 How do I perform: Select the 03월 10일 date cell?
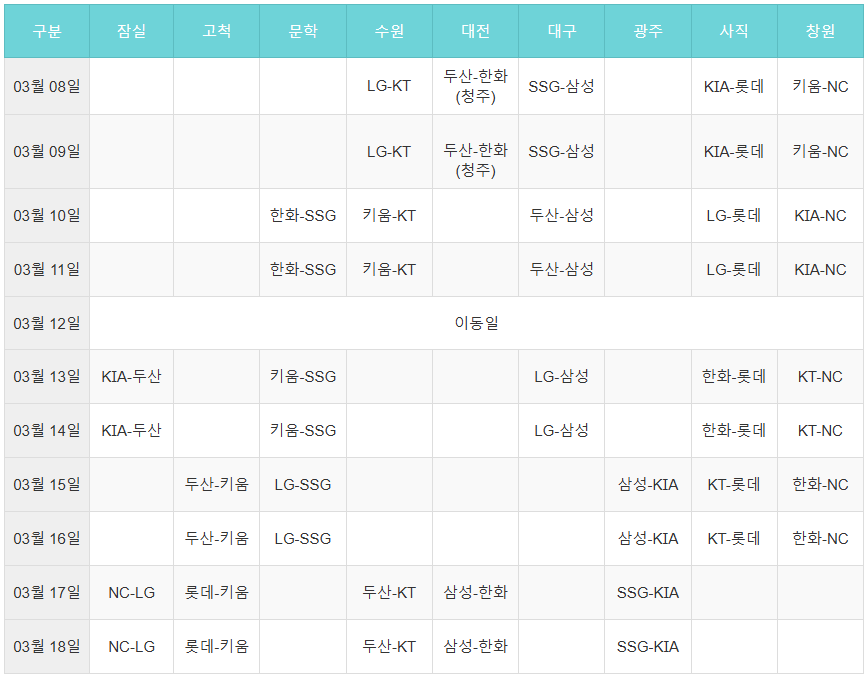click(47, 215)
